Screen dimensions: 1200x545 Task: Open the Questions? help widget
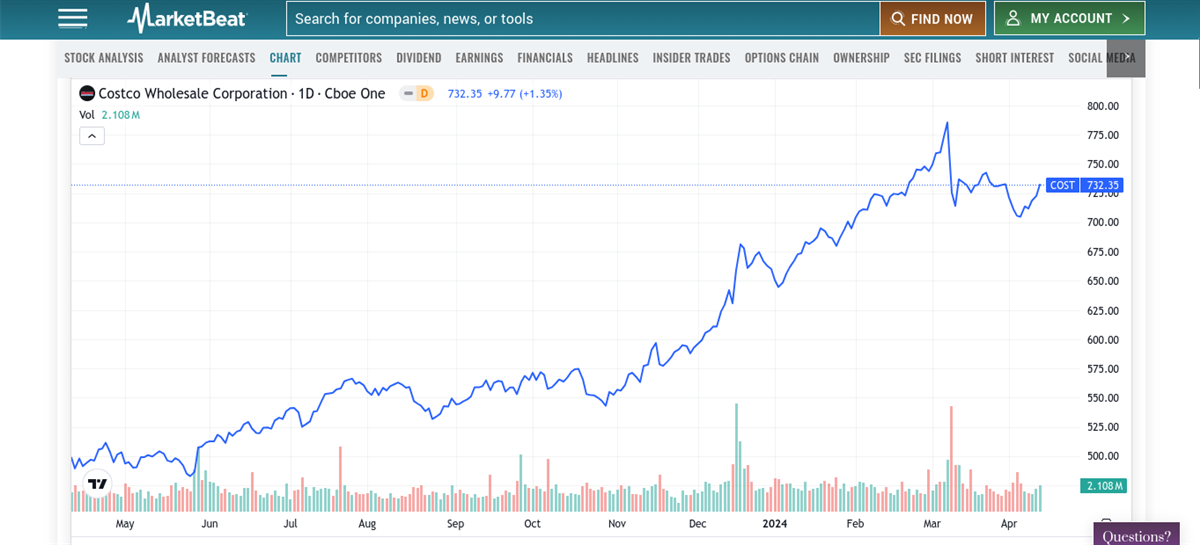[x=1136, y=536]
